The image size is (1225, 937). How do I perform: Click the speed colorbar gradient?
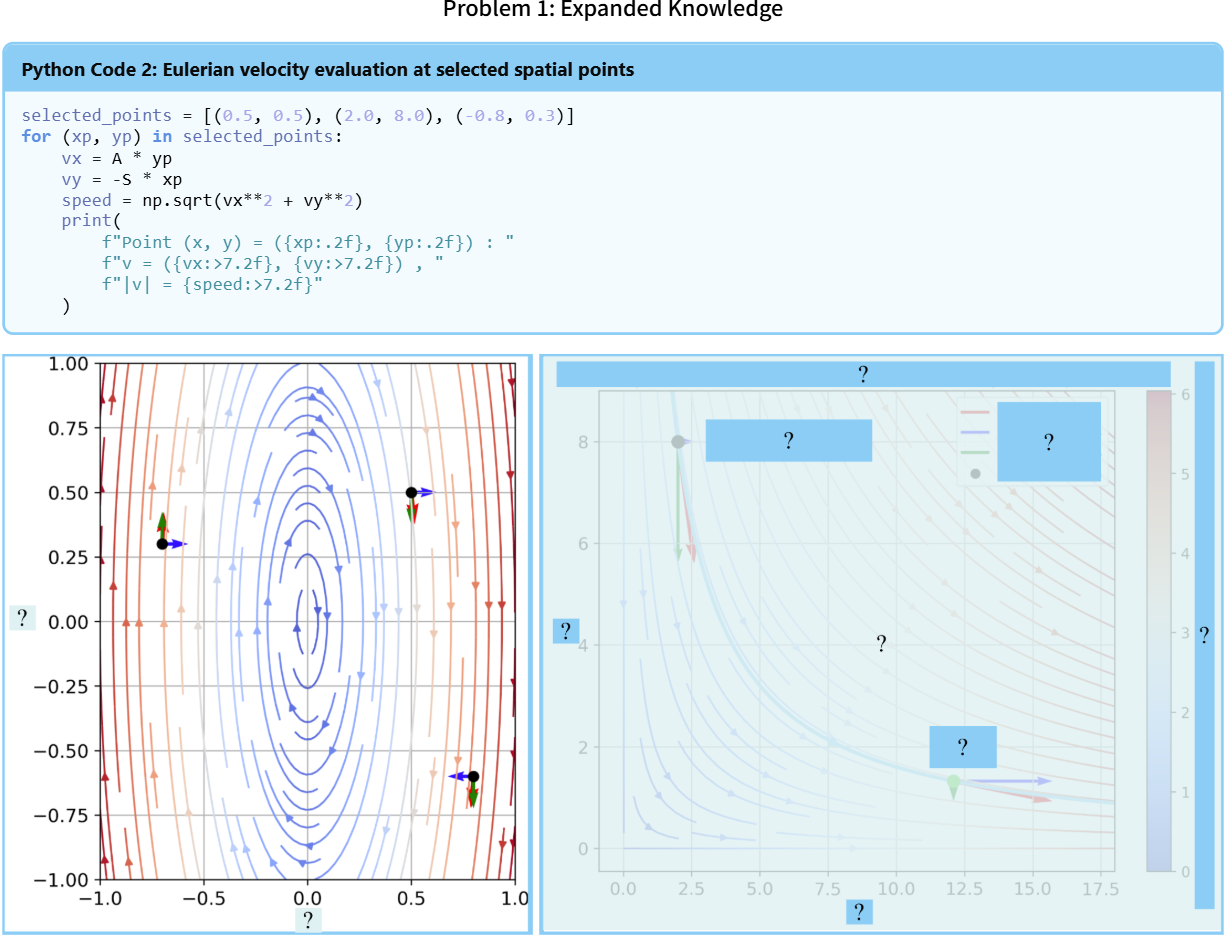tap(1159, 631)
